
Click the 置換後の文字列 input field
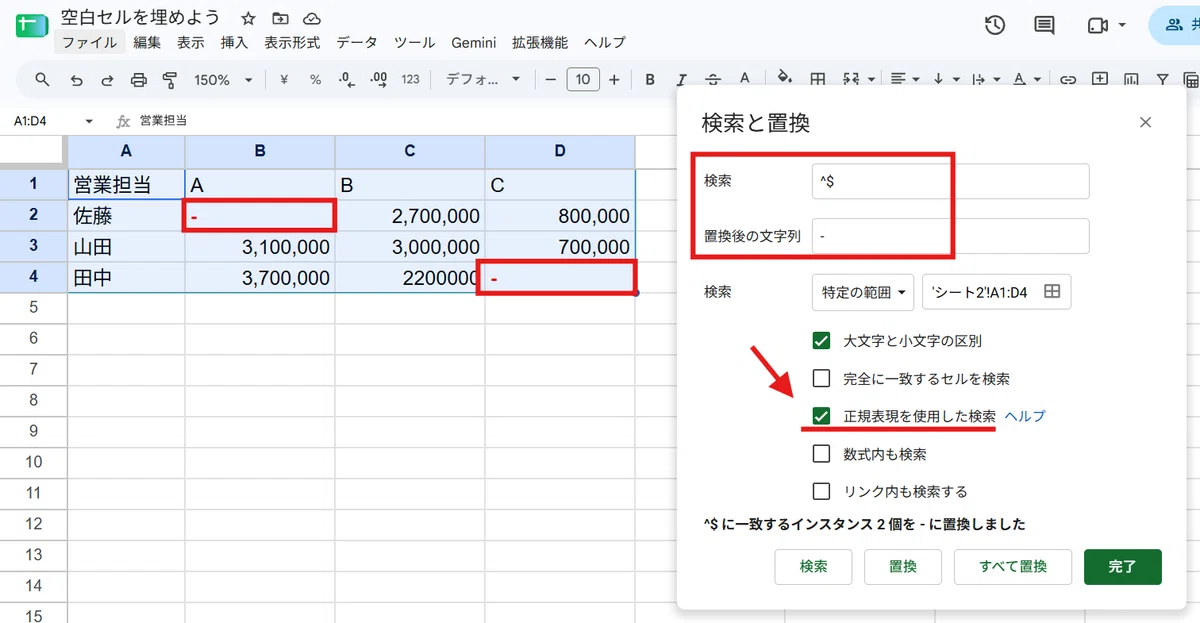point(951,236)
